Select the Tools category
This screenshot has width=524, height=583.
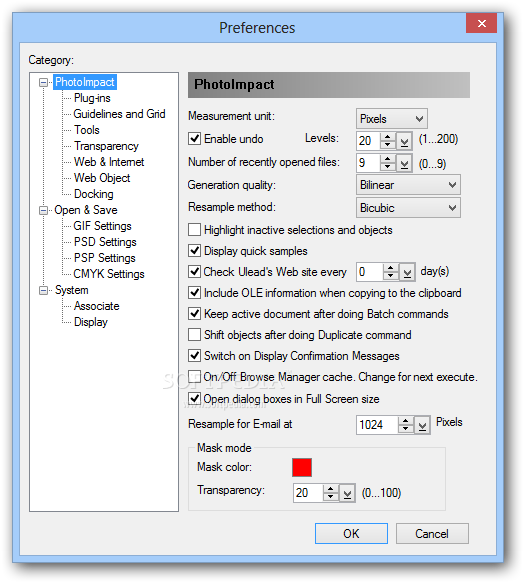click(x=87, y=130)
